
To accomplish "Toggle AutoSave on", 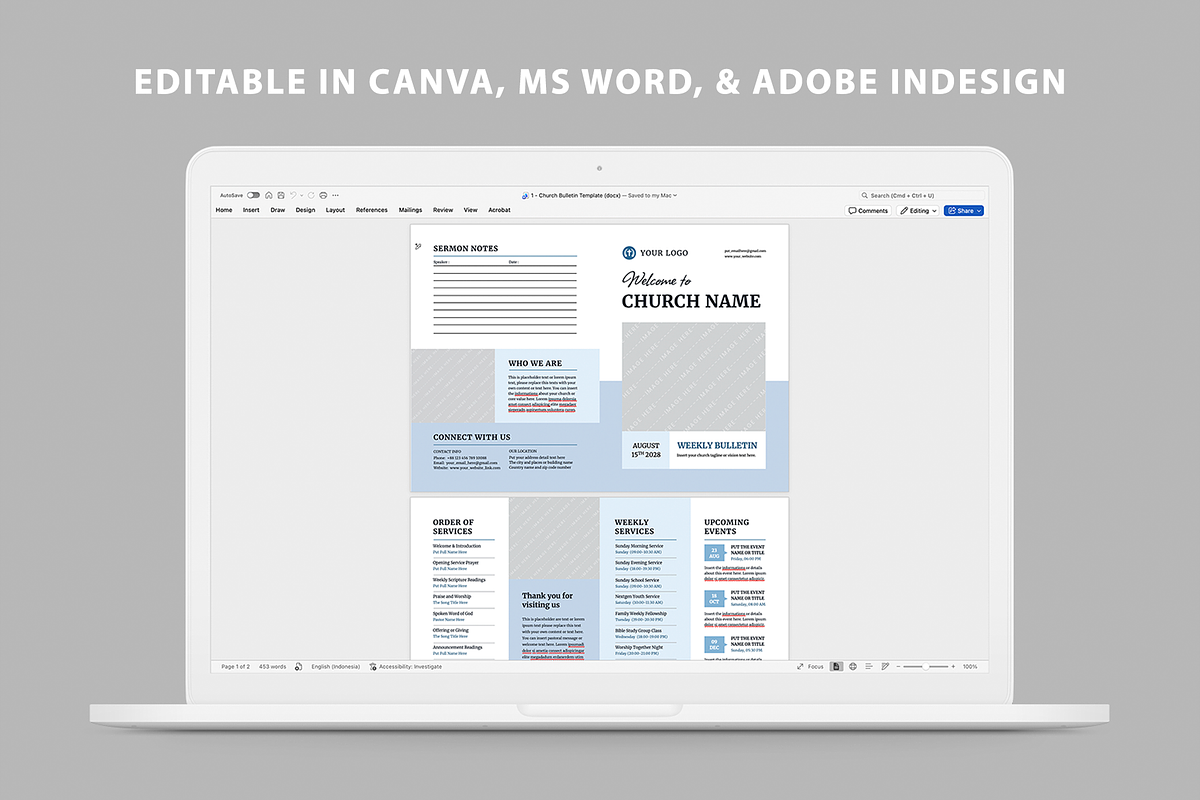I will click(253, 194).
